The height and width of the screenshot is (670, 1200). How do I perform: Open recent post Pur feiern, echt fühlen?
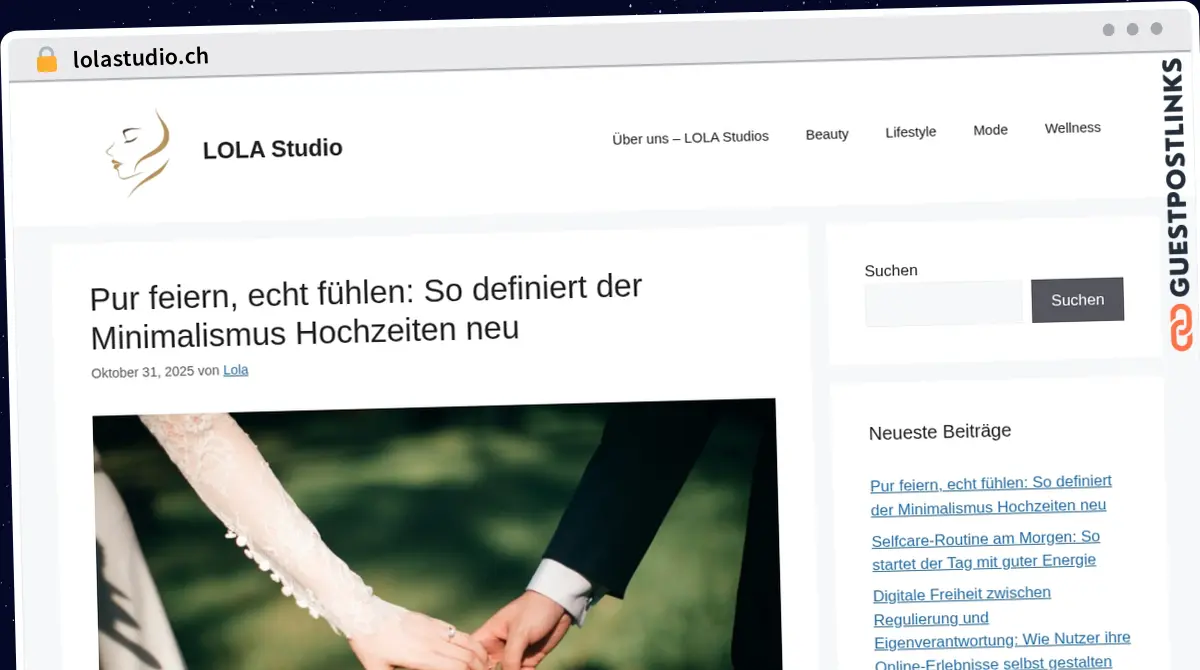coord(991,495)
